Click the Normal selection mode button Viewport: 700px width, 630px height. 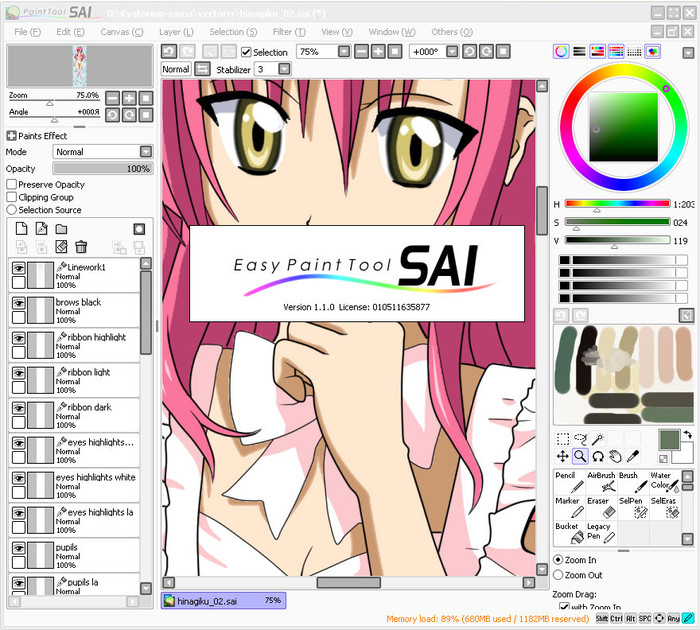coord(175,69)
